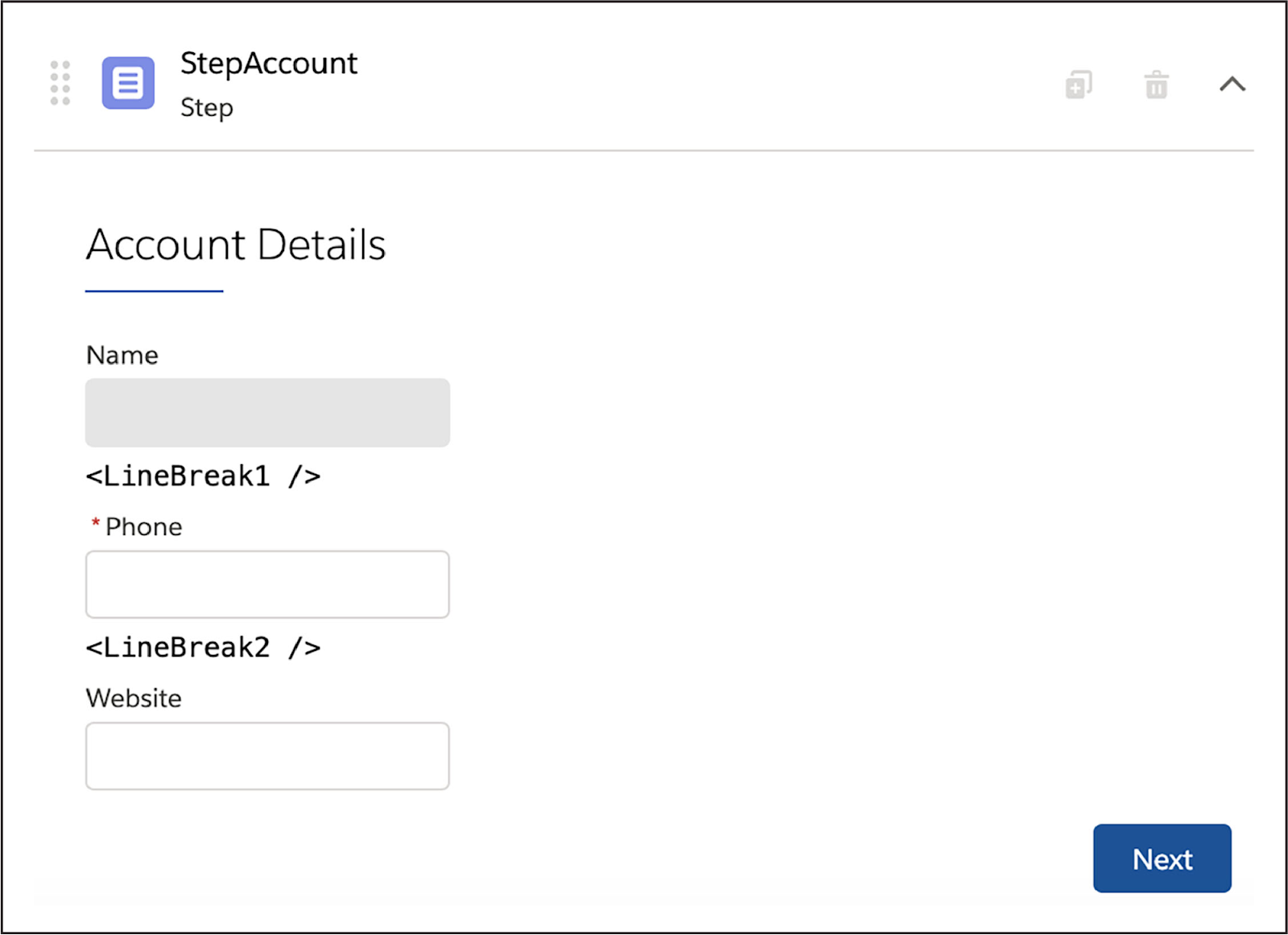Click the clone icon near top right

[x=1079, y=84]
